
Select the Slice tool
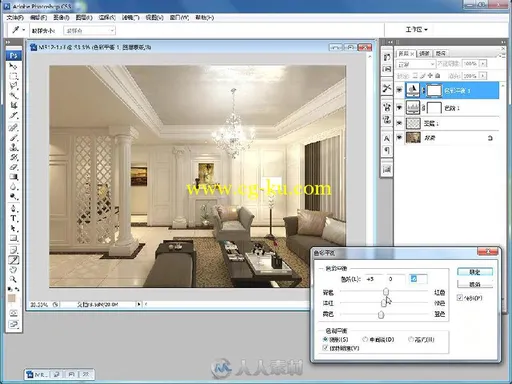tap(13, 115)
